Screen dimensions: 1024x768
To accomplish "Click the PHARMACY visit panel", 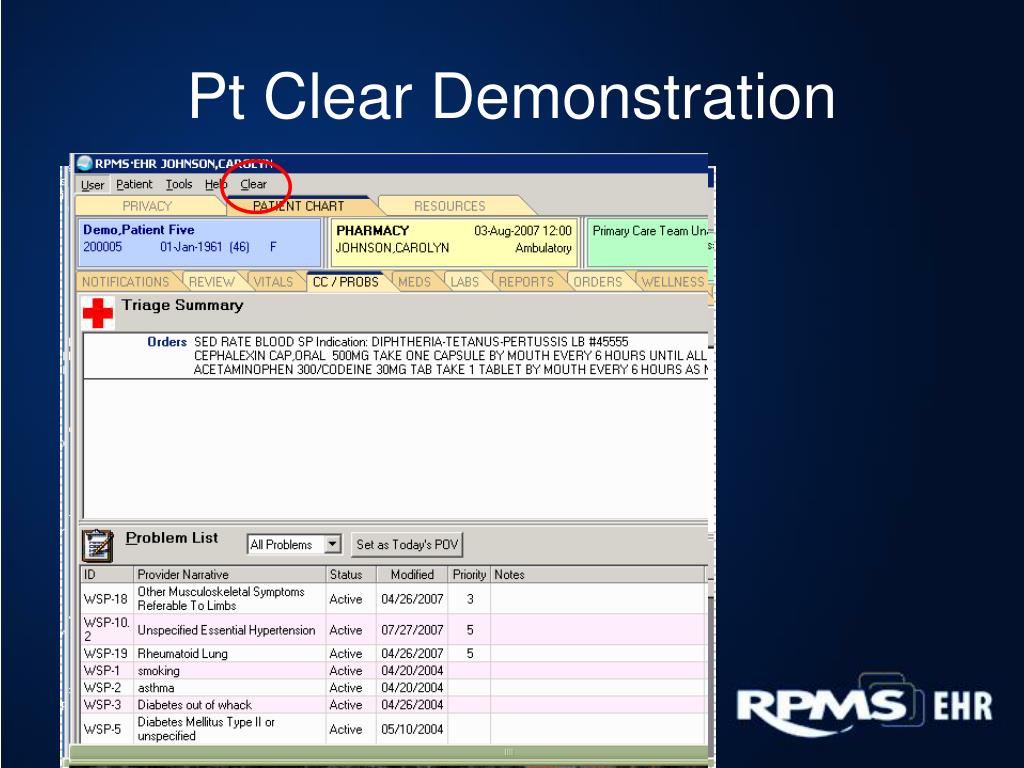I will coord(454,242).
